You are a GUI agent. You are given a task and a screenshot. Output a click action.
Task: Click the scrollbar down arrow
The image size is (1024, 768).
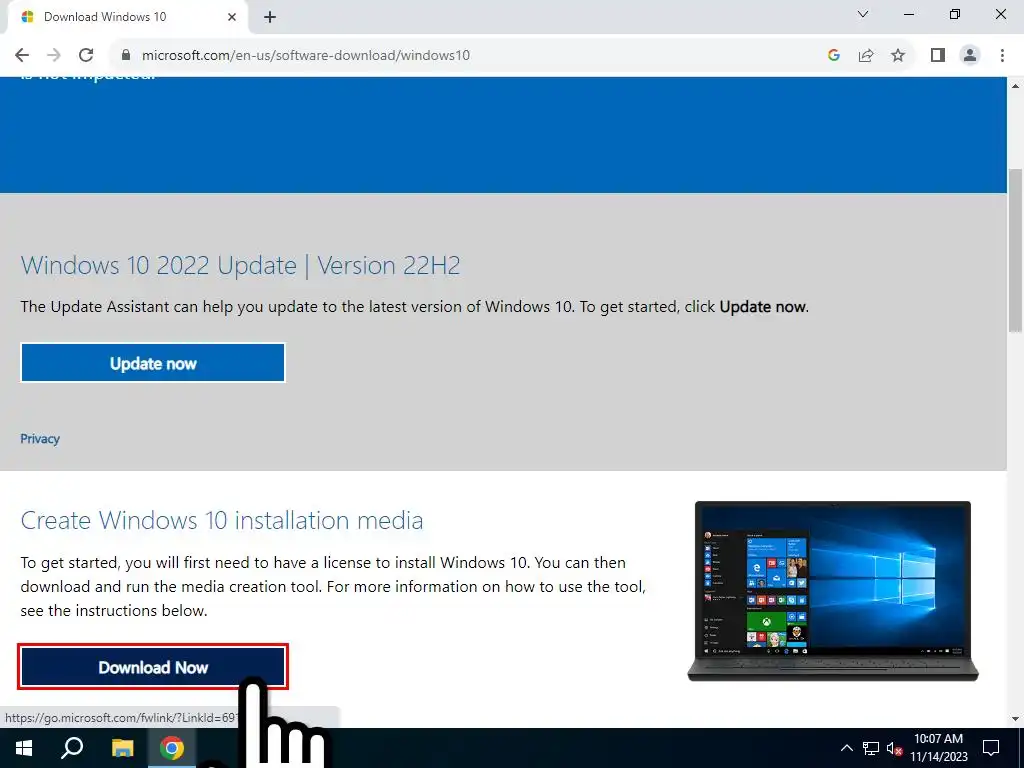pos(1015,719)
